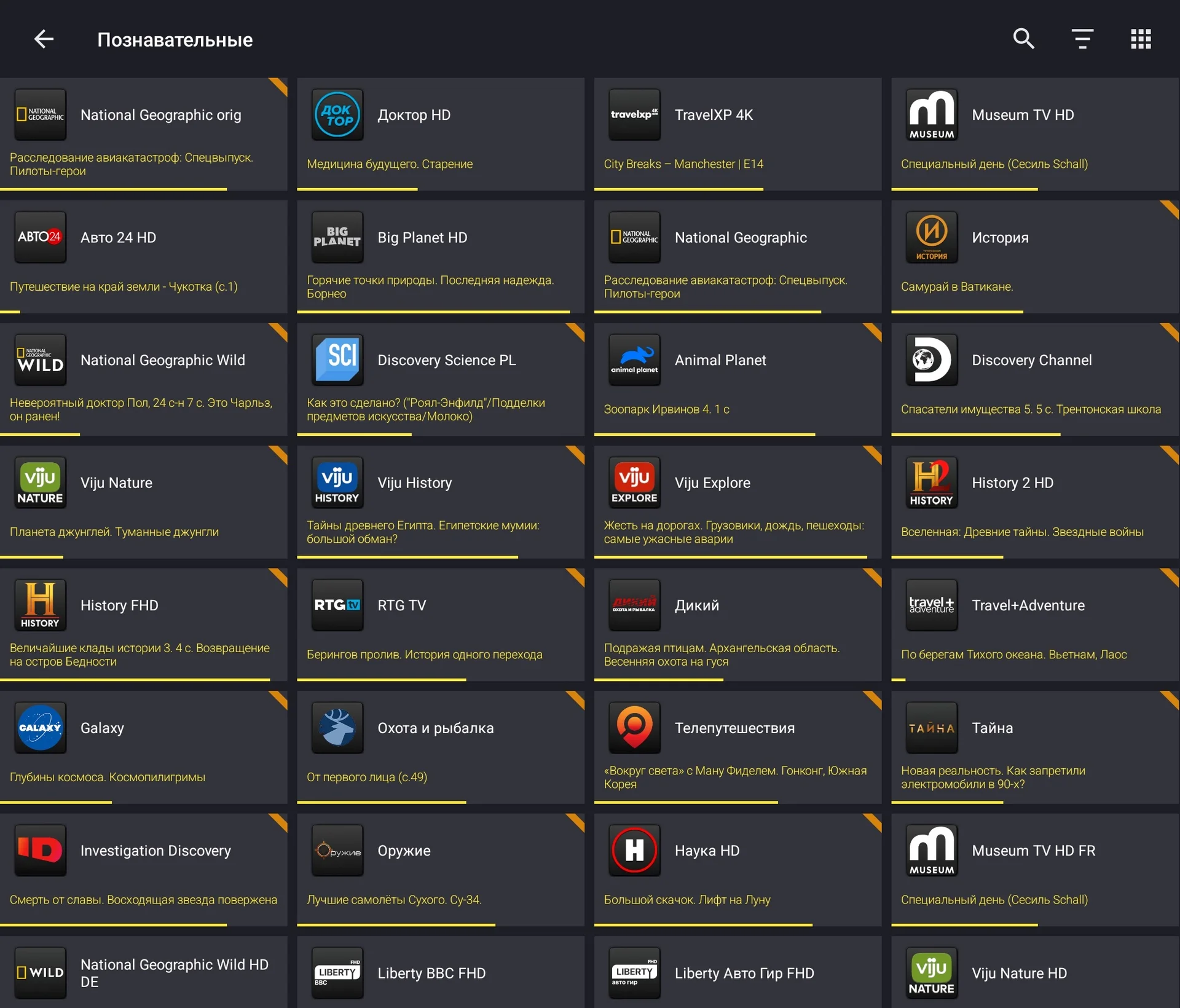The width and height of the screenshot is (1180, 1008).
Task: Tap the Охота и рыбалка logo
Action: pyautogui.click(x=337, y=728)
